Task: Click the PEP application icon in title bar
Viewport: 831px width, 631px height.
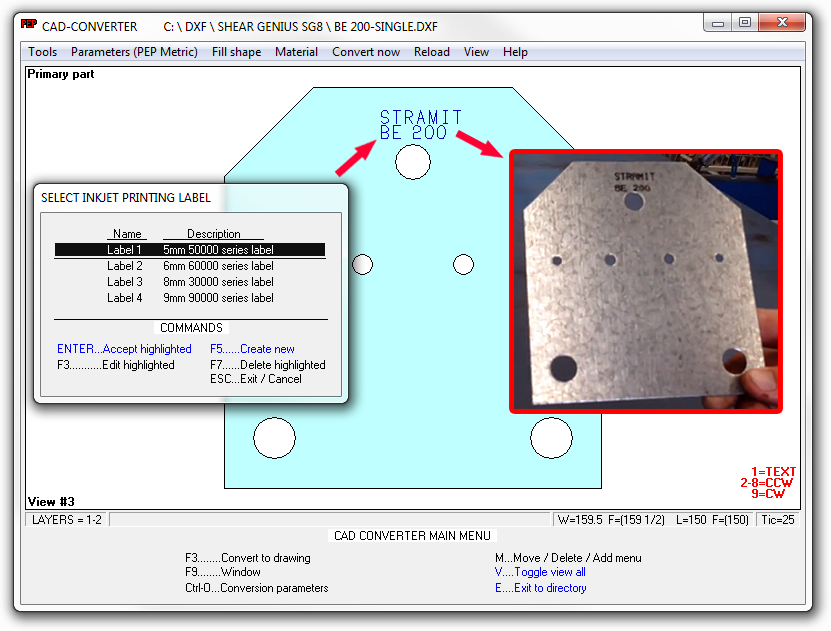Action: (x=29, y=24)
